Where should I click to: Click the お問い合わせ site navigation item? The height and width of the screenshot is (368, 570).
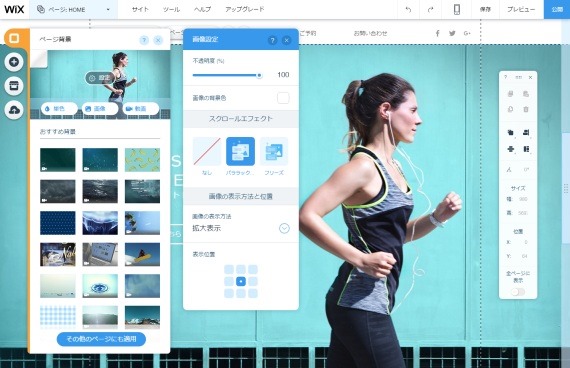370,33
